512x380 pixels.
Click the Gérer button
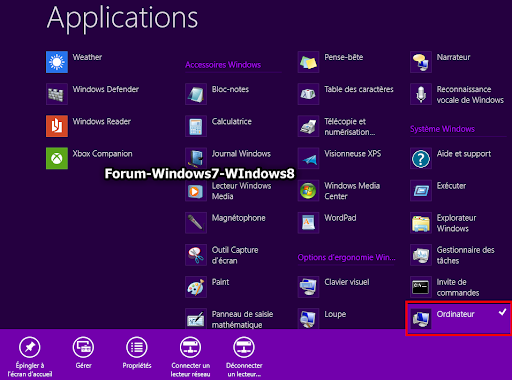point(83,353)
